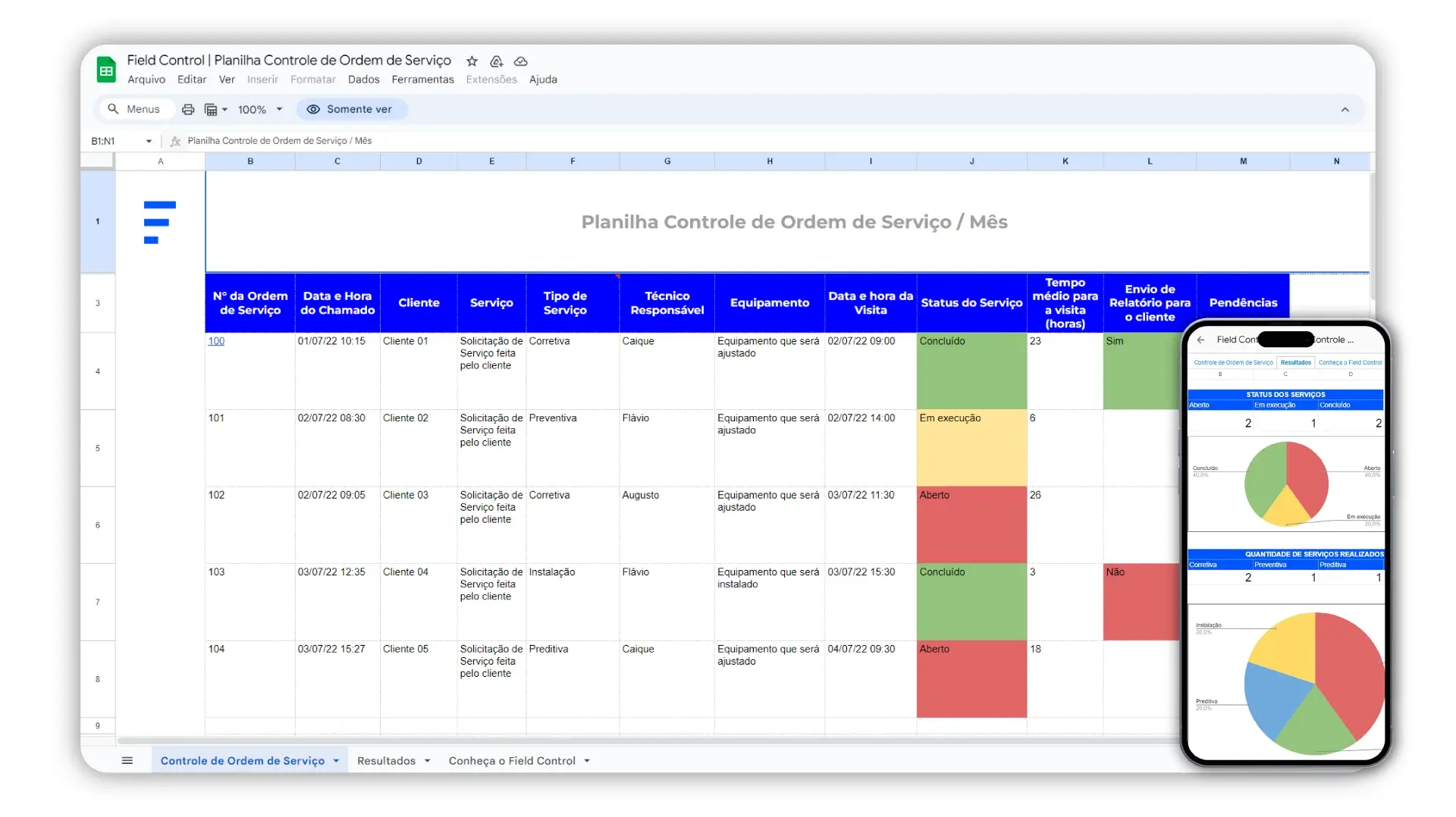Viewport: 1456px width, 817px height.
Task: Star the spreadsheet with the star icon
Action: click(472, 61)
